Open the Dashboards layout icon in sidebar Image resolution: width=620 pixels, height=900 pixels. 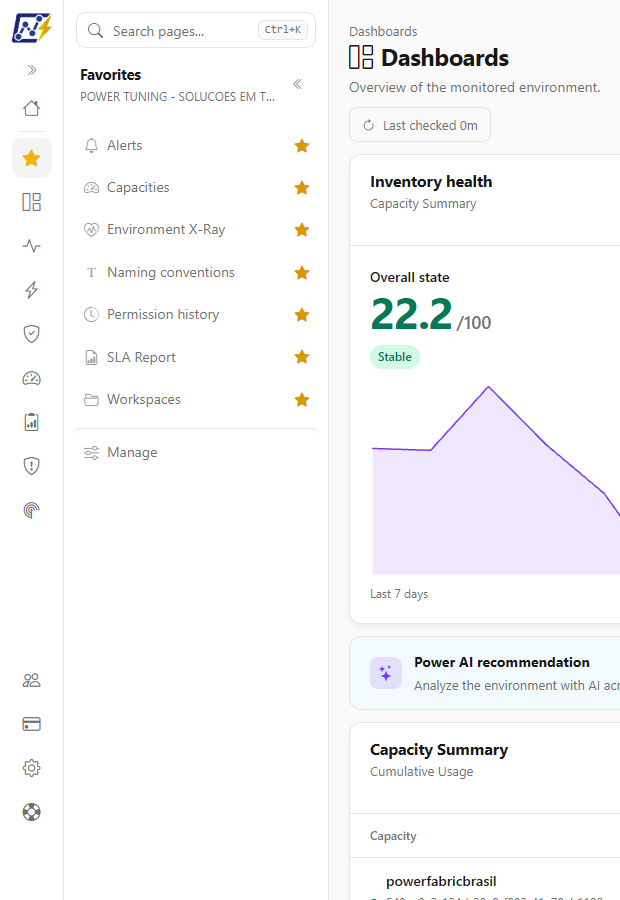[x=32, y=202]
